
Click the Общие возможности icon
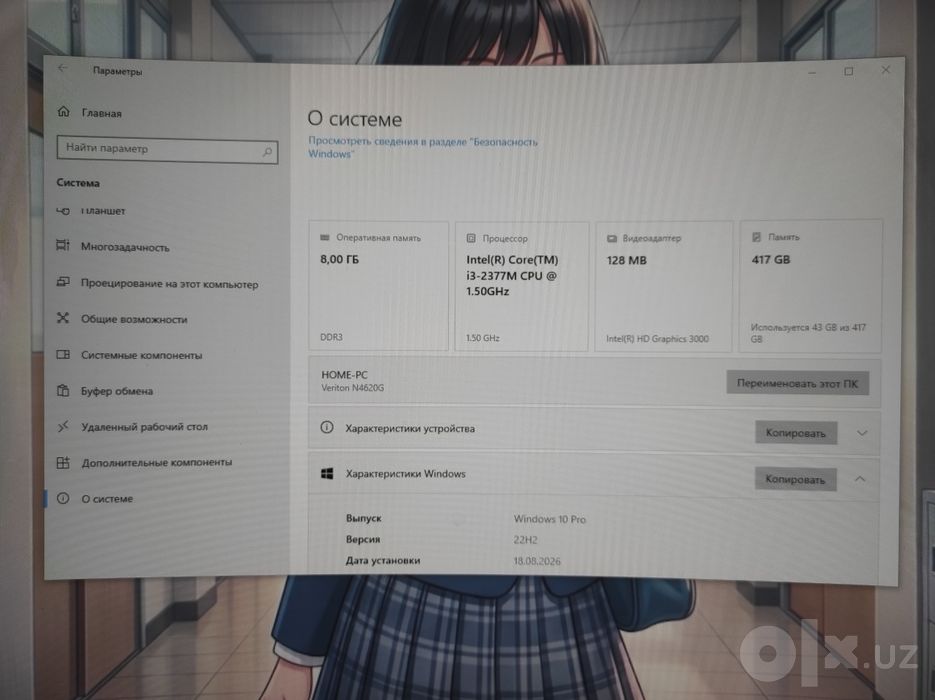tap(63, 318)
